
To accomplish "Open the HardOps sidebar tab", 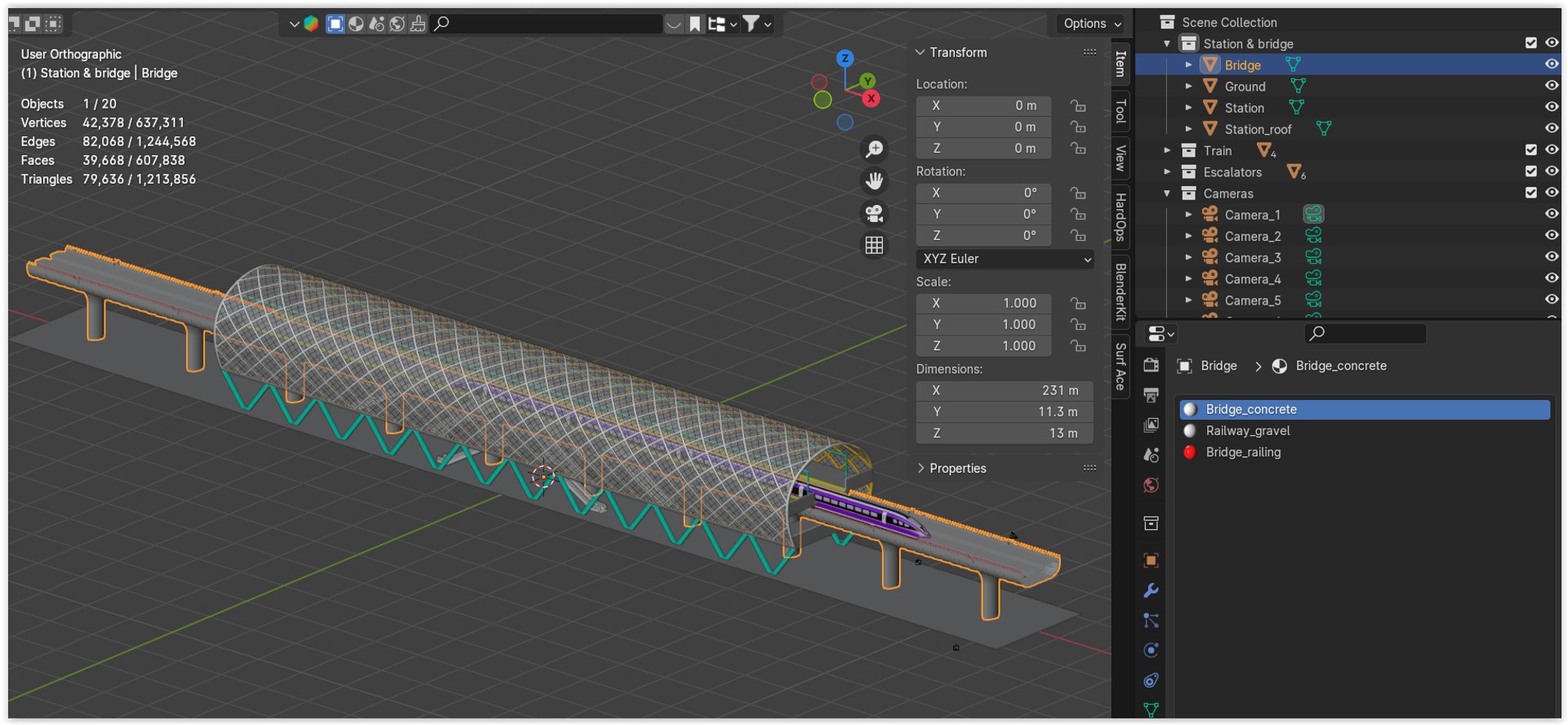I will [1120, 217].
